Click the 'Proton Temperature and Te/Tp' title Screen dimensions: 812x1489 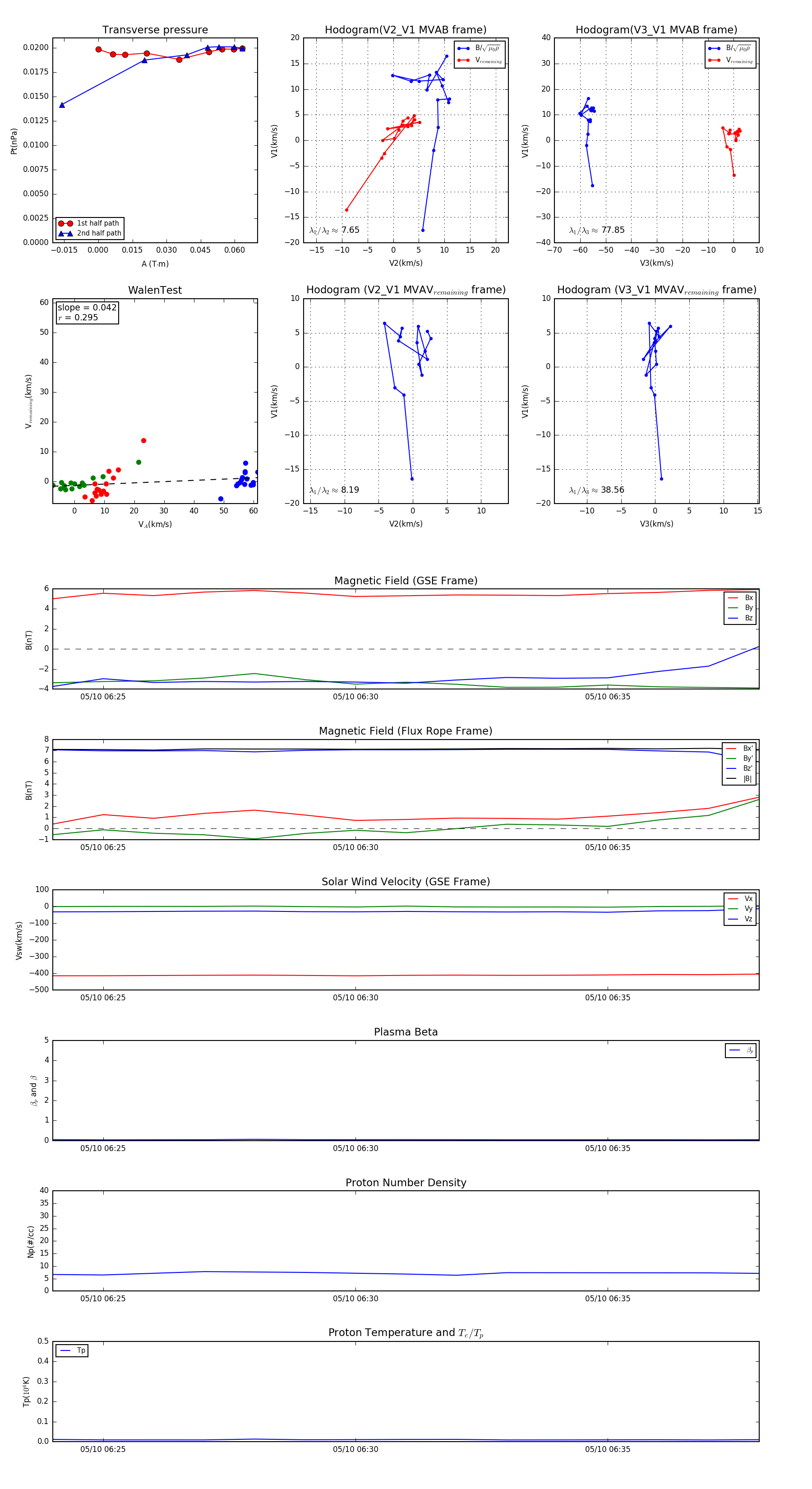(x=406, y=1333)
